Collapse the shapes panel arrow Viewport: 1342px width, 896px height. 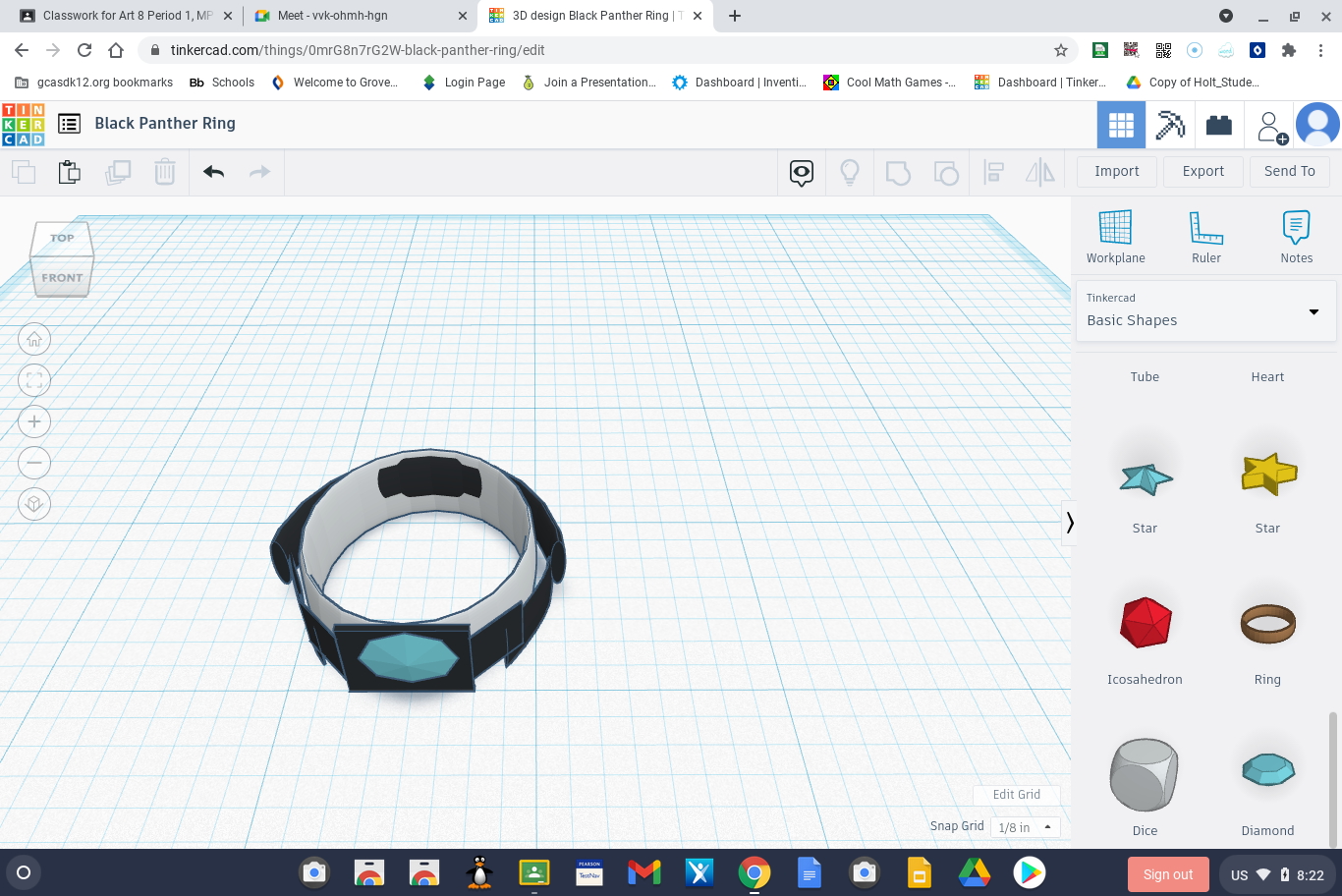pos(1070,523)
